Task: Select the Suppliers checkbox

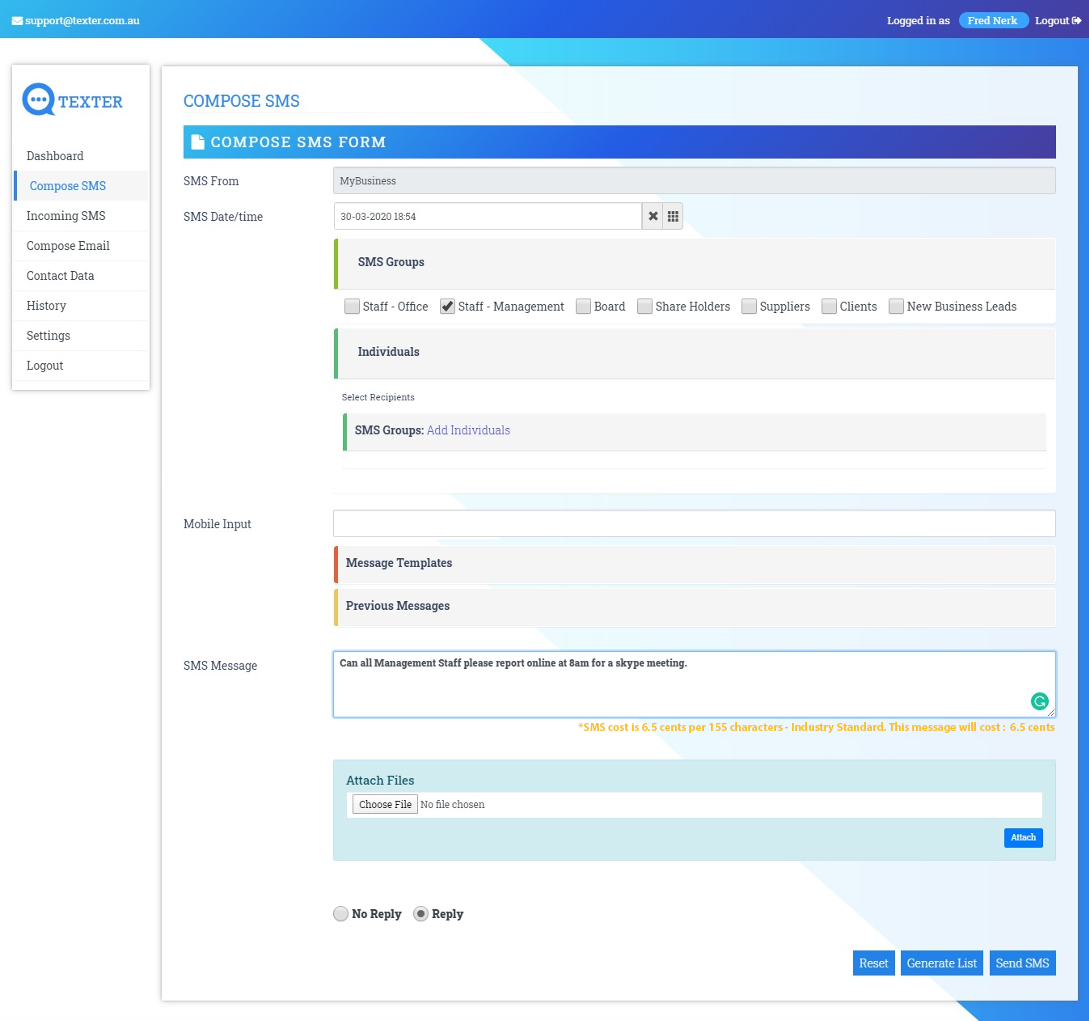Action: (749, 306)
